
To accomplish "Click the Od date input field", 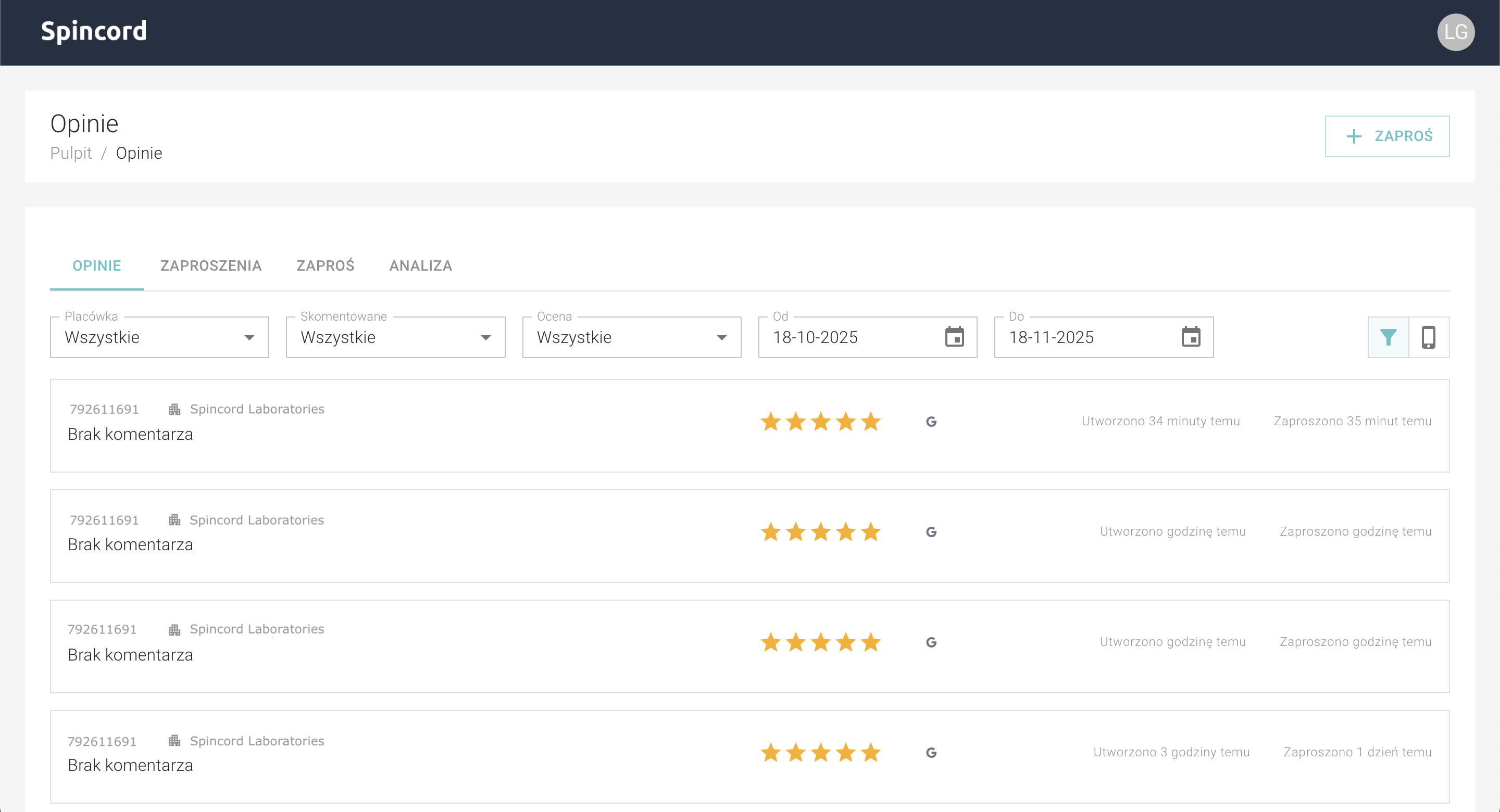I will click(850, 338).
